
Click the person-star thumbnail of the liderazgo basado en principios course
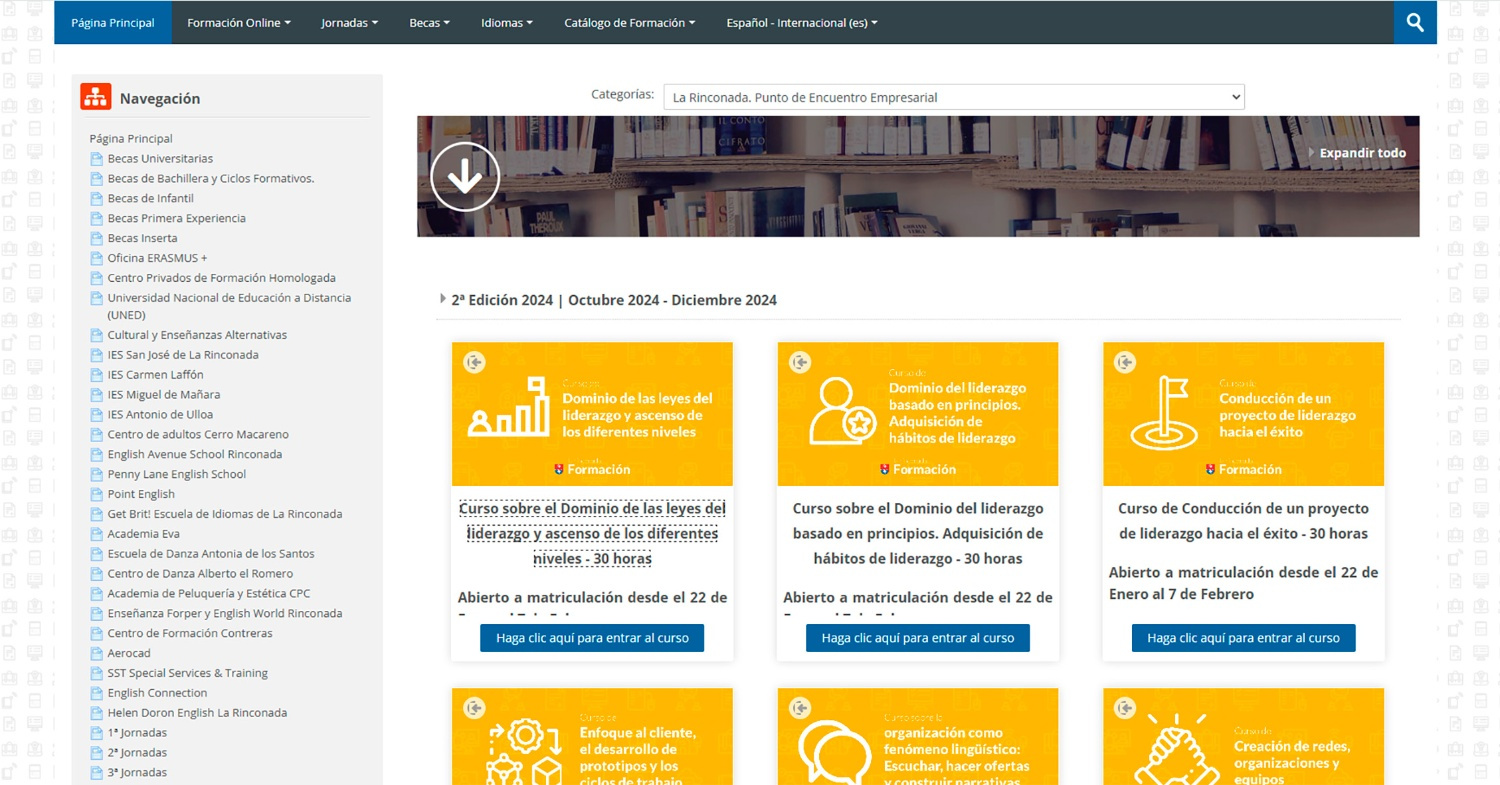click(843, 410)
